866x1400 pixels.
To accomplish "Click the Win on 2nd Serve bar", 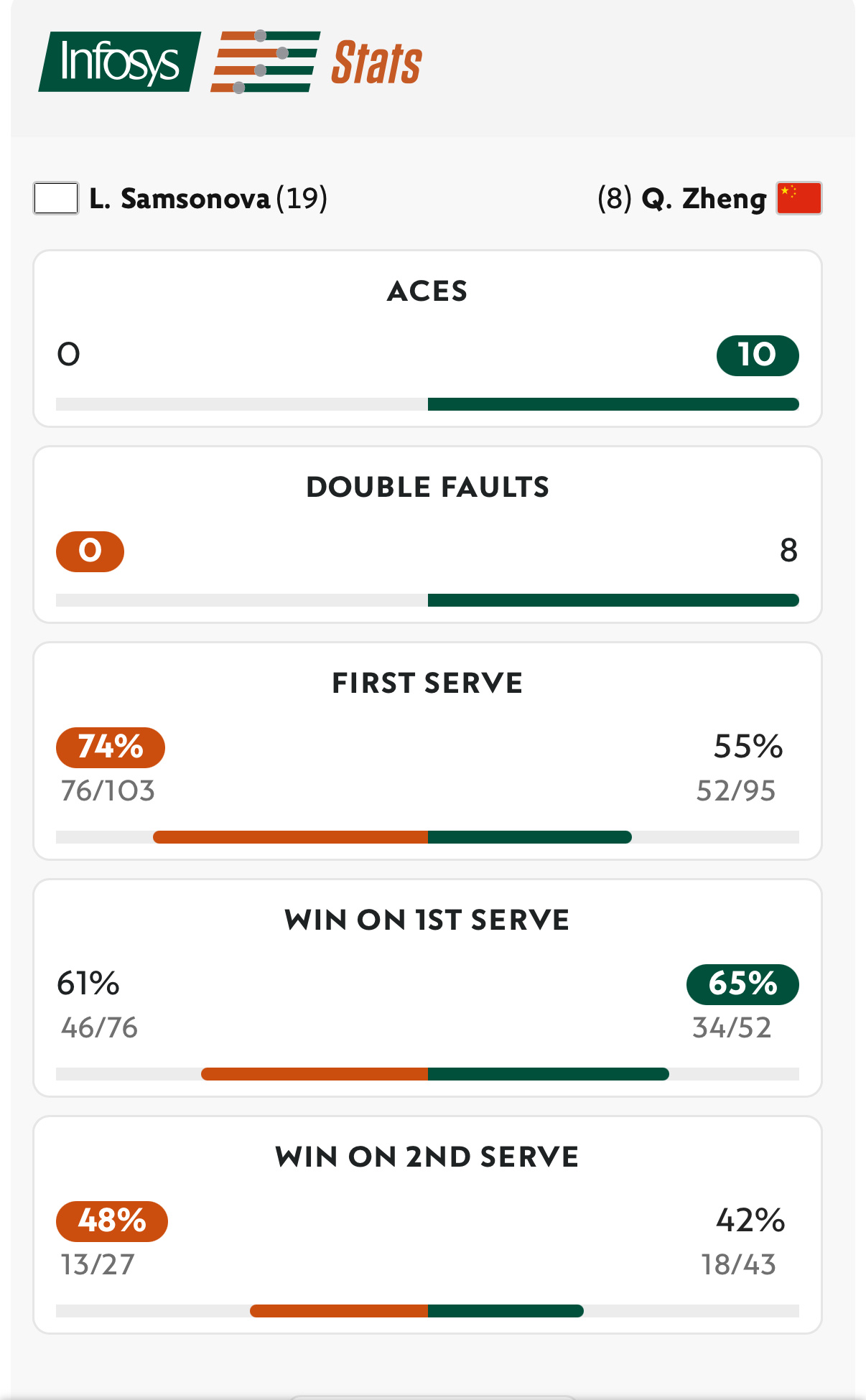I will click(427, 1311).
